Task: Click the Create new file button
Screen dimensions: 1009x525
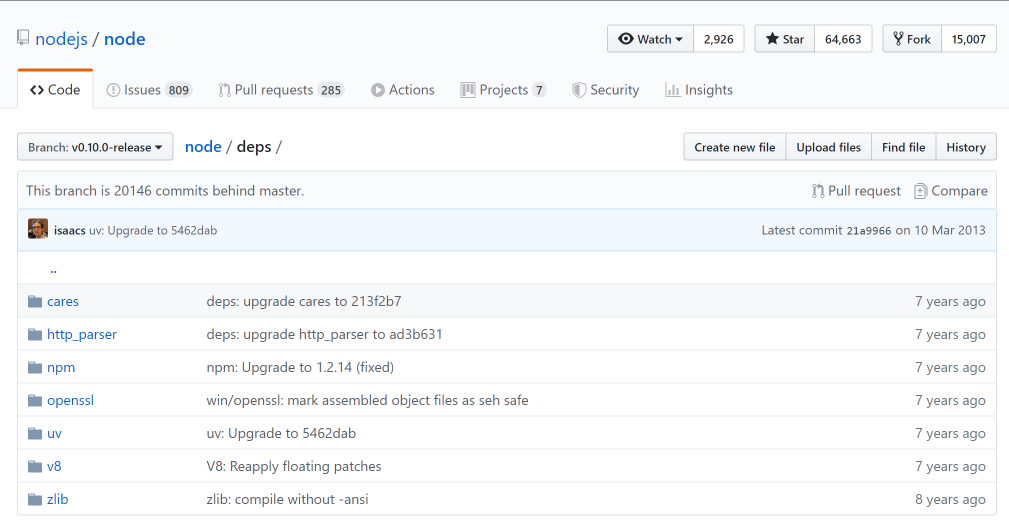Action: coord(734,147)
